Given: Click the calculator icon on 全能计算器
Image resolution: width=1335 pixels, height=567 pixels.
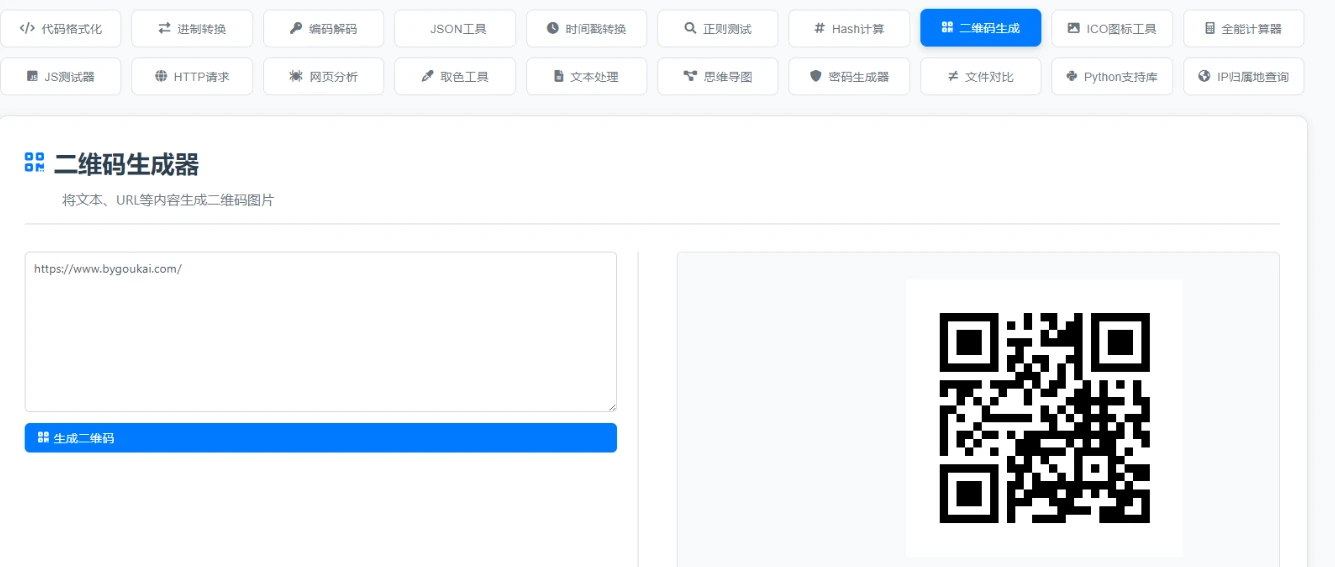Looking at the screenshot, I should point(1210,29).
